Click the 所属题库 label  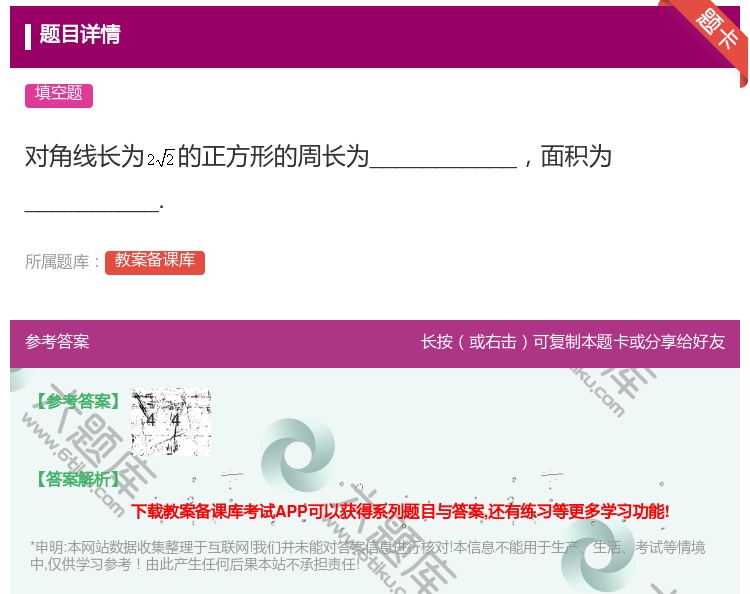coord(62,262)
